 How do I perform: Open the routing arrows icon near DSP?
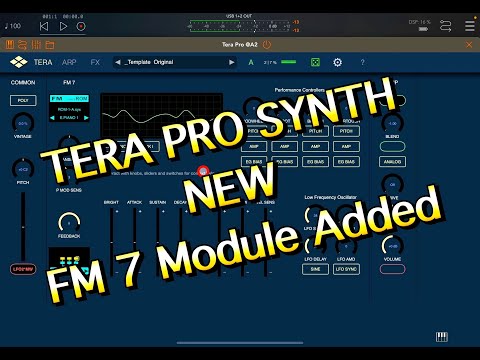(x=446, y=26)
